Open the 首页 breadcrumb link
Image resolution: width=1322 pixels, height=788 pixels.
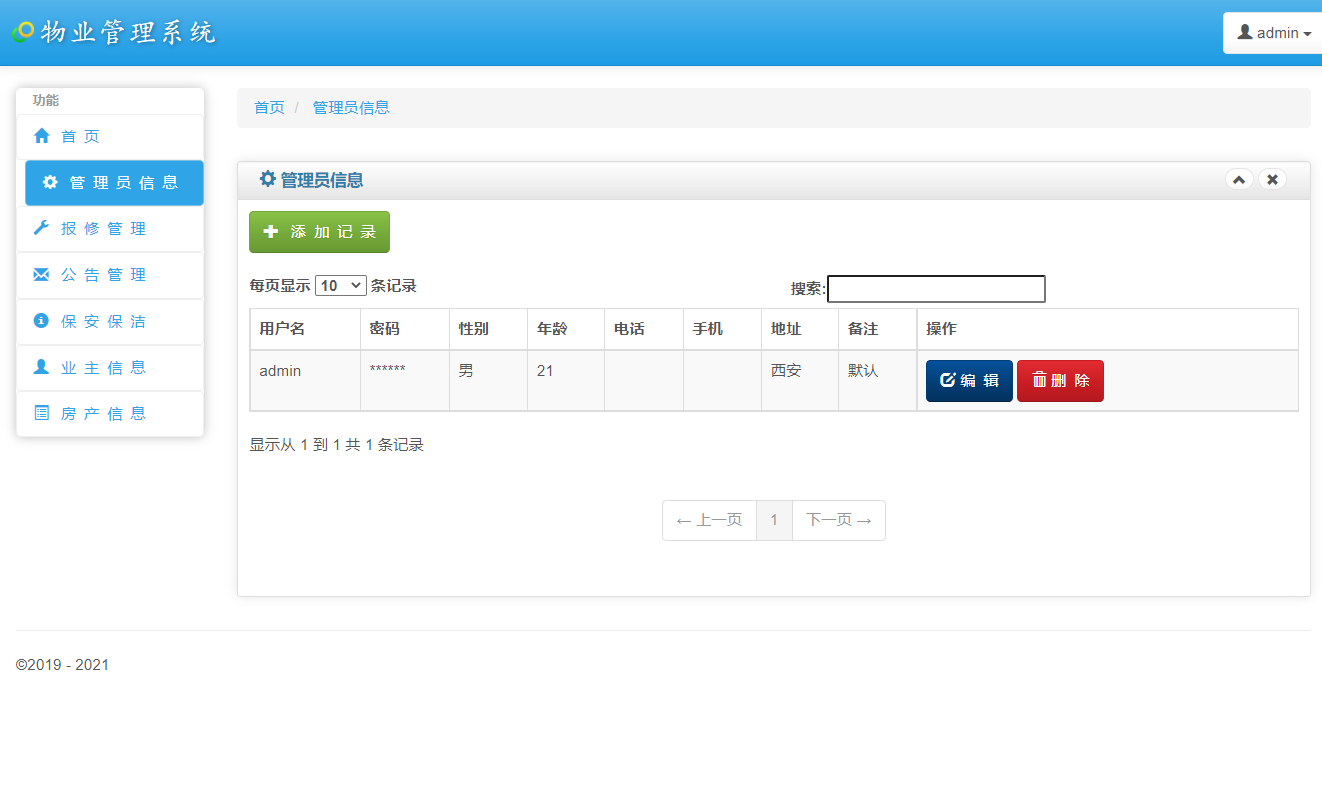[268, 107]
